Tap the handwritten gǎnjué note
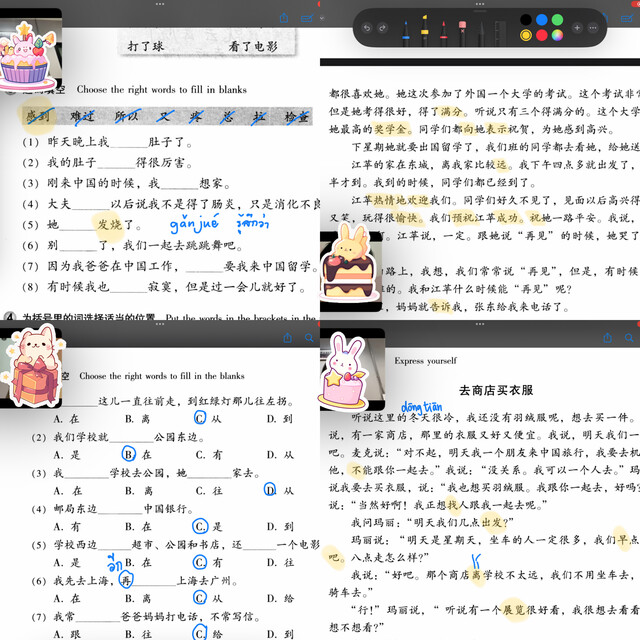Image resolution: width=640 pixels, height=640 pixels. (x=194, y=224)
